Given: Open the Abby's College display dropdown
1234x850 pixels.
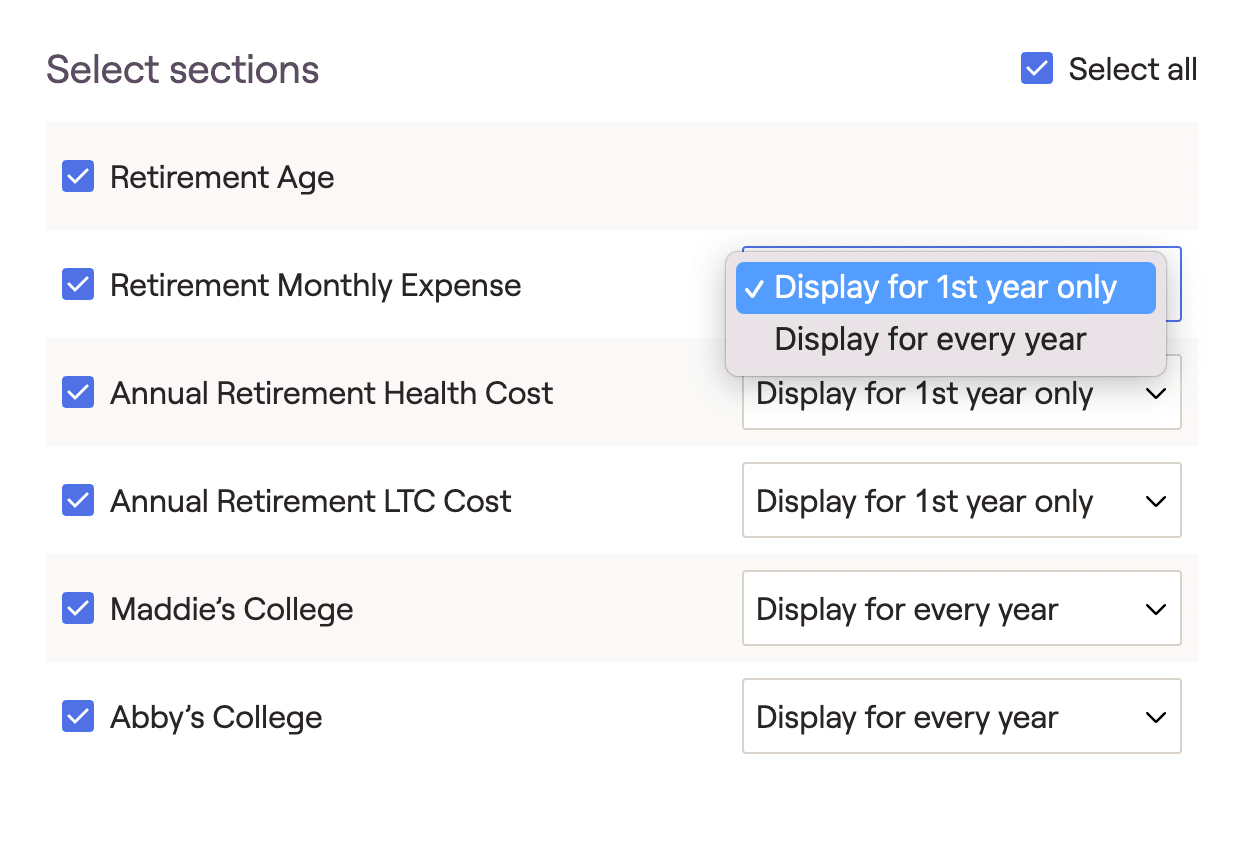Looking at the screenshot, I should pos(961,716).
